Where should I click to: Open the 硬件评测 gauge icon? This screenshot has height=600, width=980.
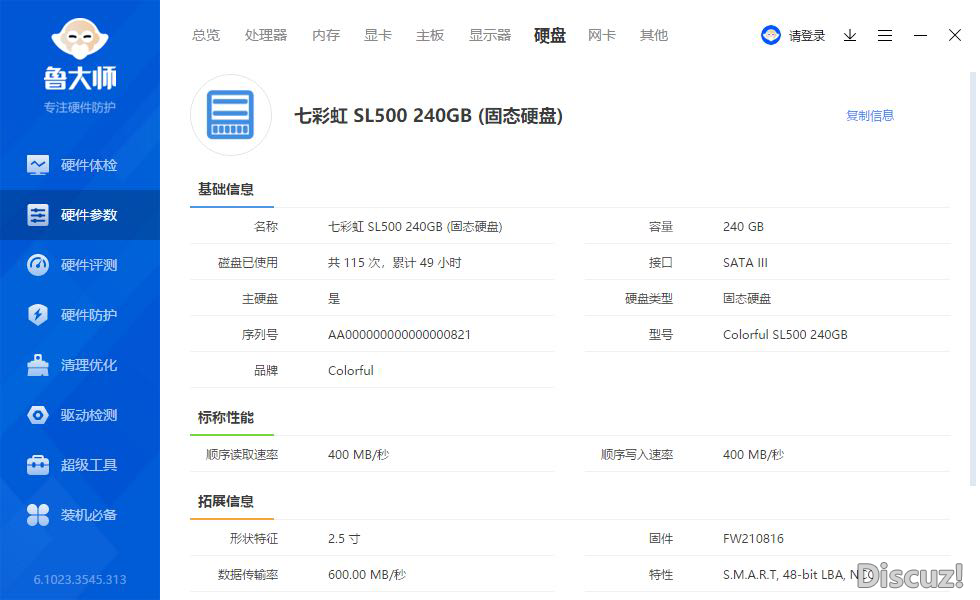point(38,265)
